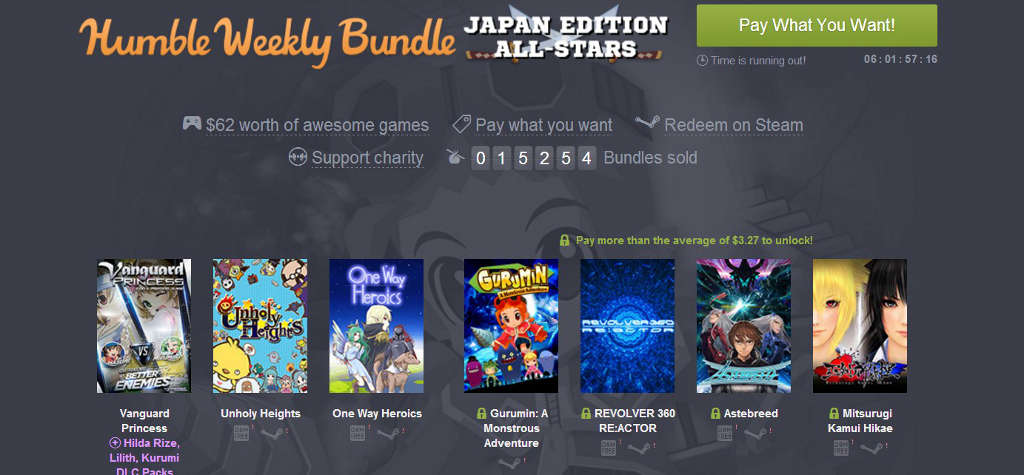Image resolution: width=1024 pixels, height=475 pixels.
Task: Select the Gurumin cover art thumbnail
Action: [511, 326]
